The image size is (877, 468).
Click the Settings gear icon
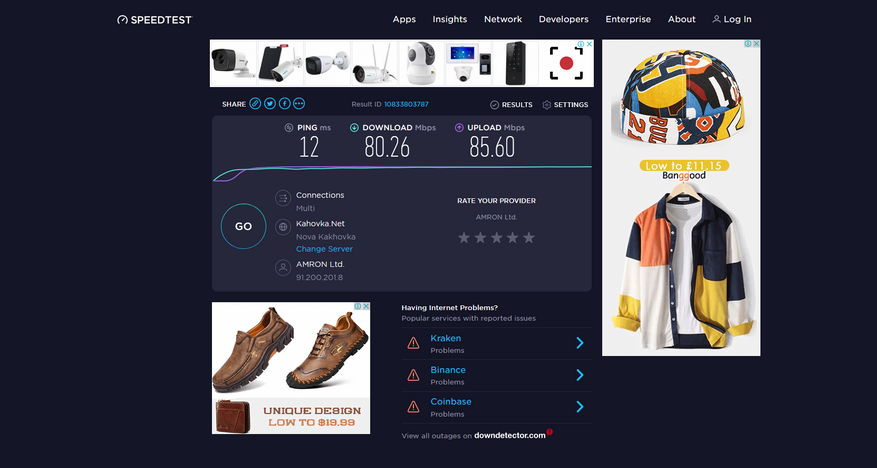coord(547,105)
